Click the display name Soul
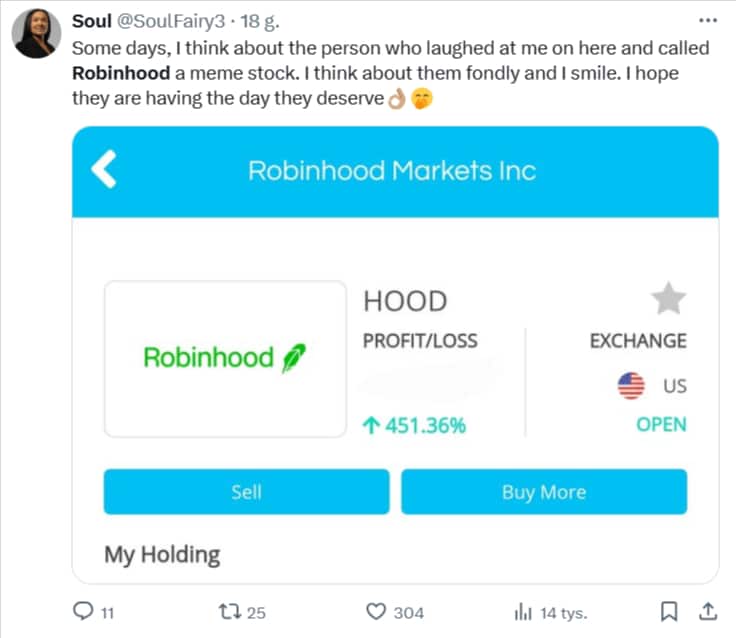 coord(92,22)
